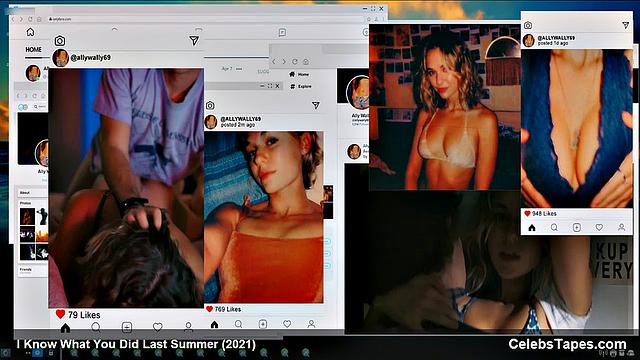The height and width of the screenshot is (360, 640).
Task: Tap home icon under the 769 Likes post
Action: point(215,324)
